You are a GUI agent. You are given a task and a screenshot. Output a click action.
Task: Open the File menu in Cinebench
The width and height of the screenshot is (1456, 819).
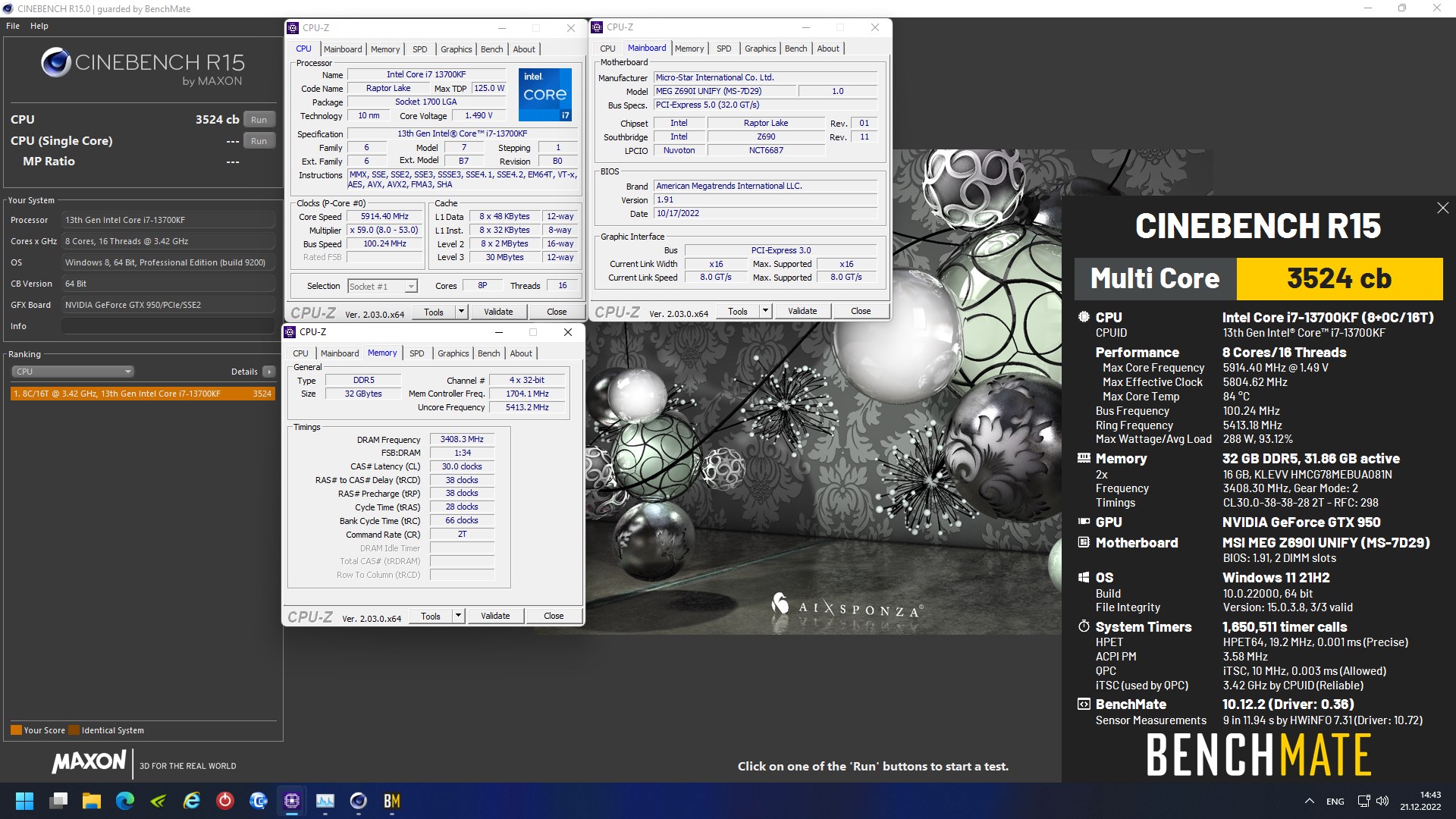(13, 26)
